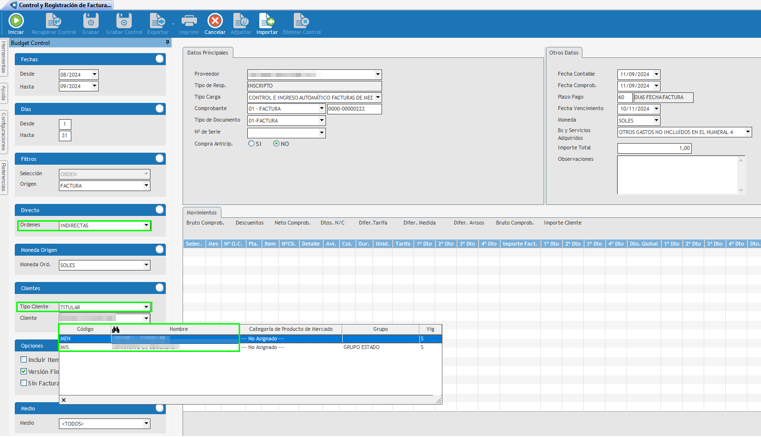Viewport: 761px width, 437px height.
Task: Check the Sin Factura checkbox
Action: click(x=23, y=383)
